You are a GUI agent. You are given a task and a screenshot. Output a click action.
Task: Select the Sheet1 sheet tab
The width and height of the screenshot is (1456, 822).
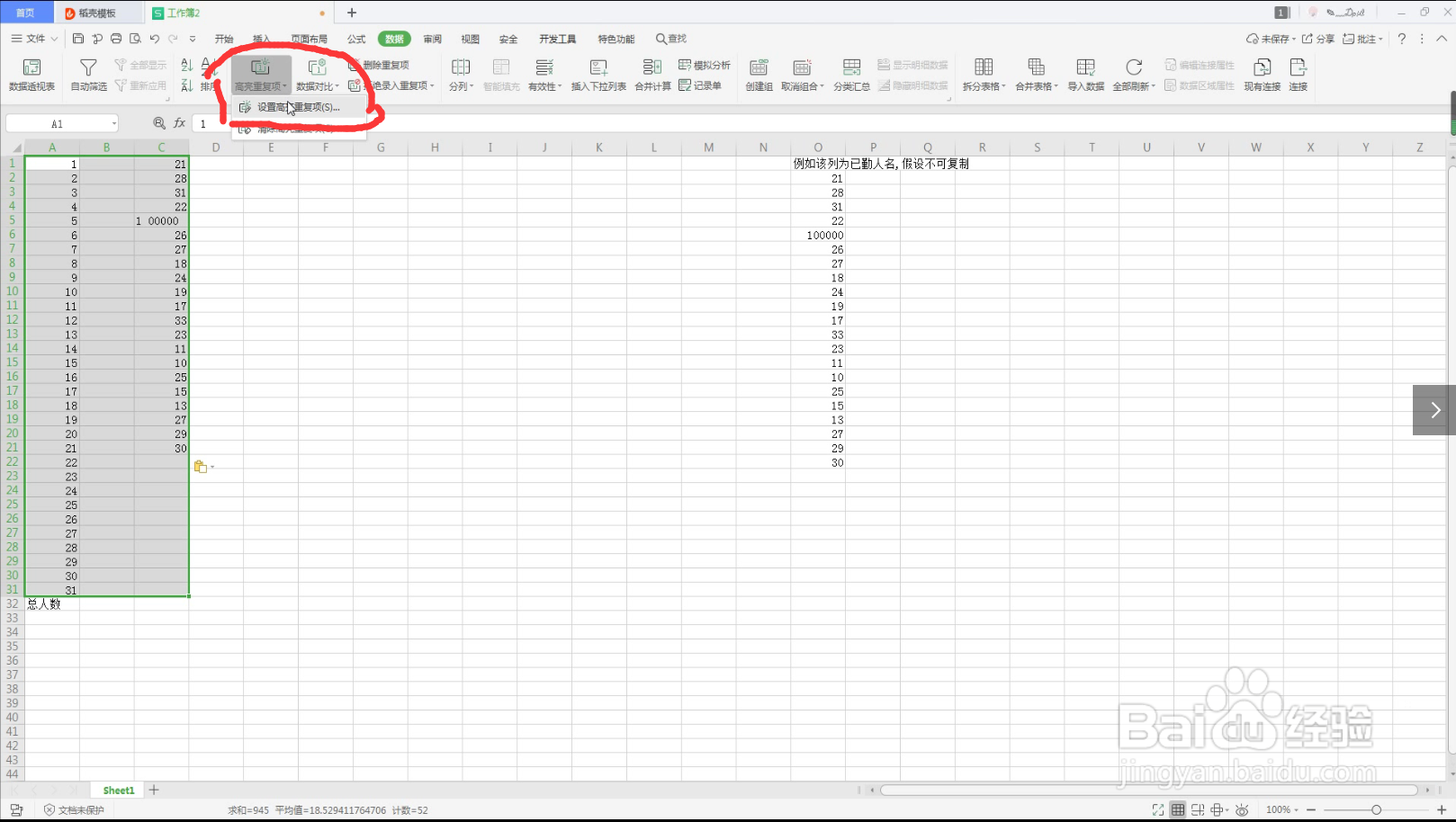(x=119, y=790)
